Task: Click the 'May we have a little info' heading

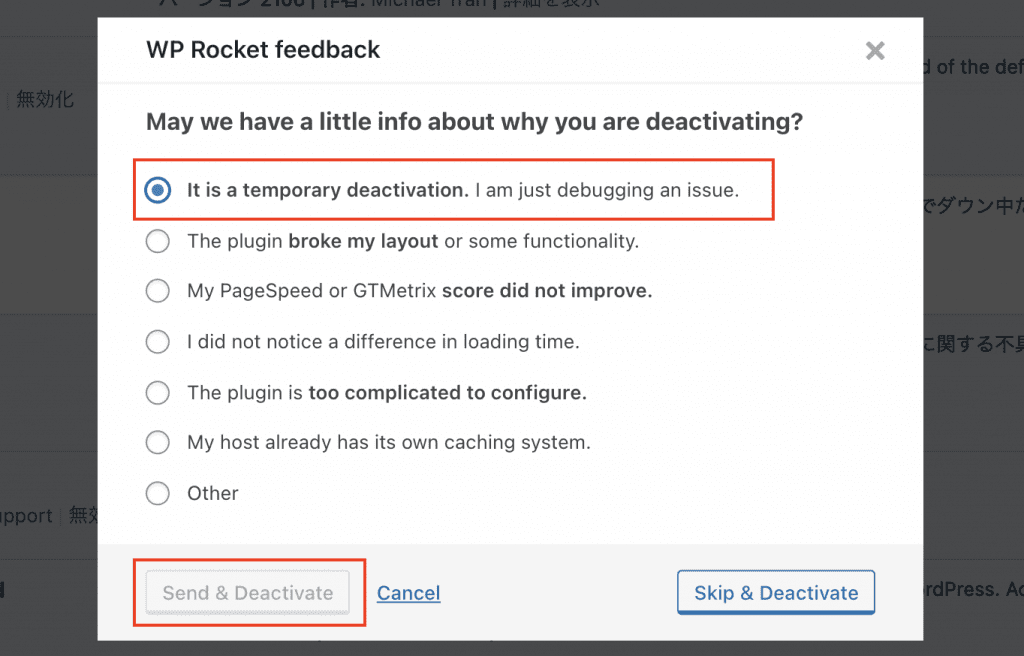Action: (474, 122)
